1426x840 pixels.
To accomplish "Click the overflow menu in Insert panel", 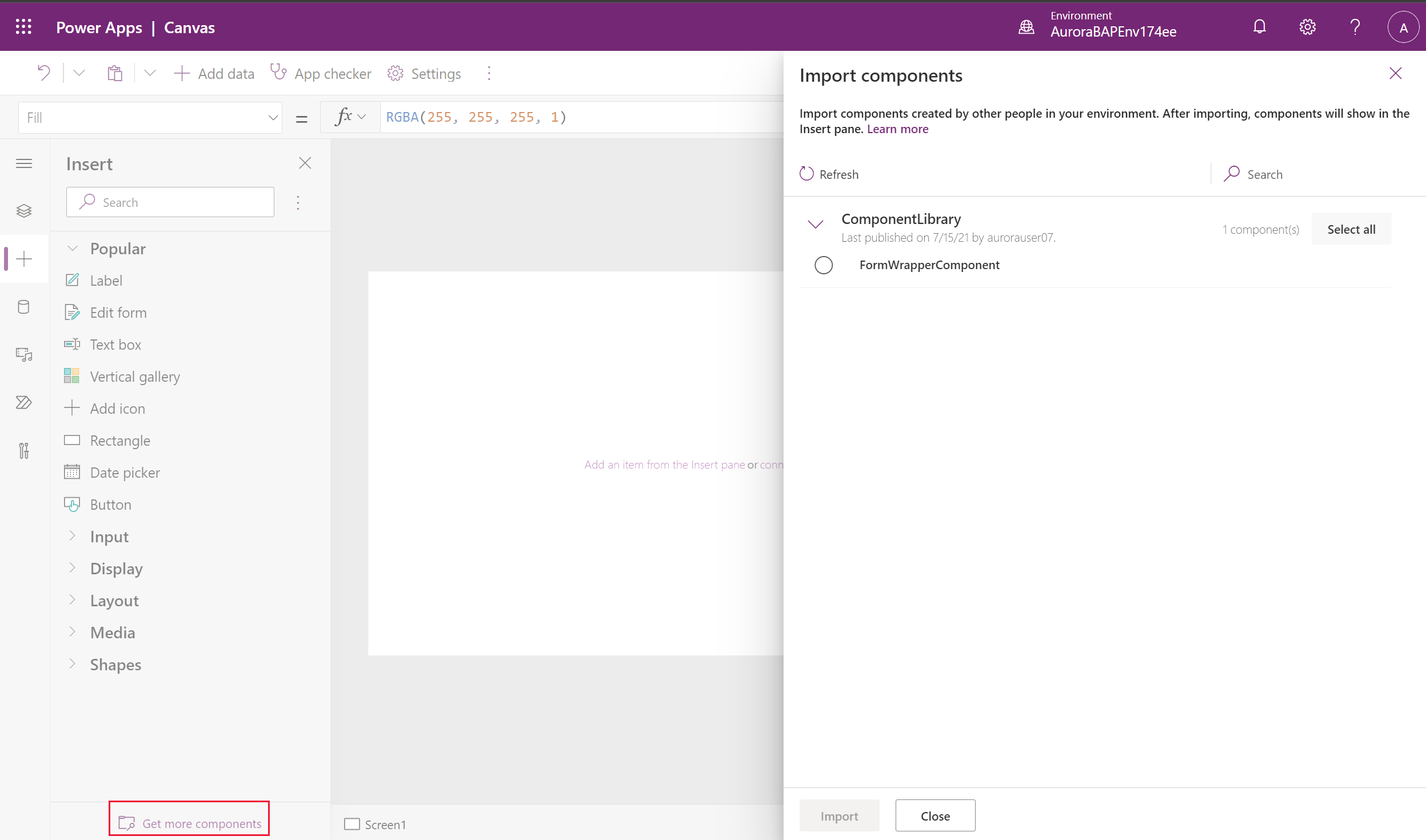I will (298, 201).
